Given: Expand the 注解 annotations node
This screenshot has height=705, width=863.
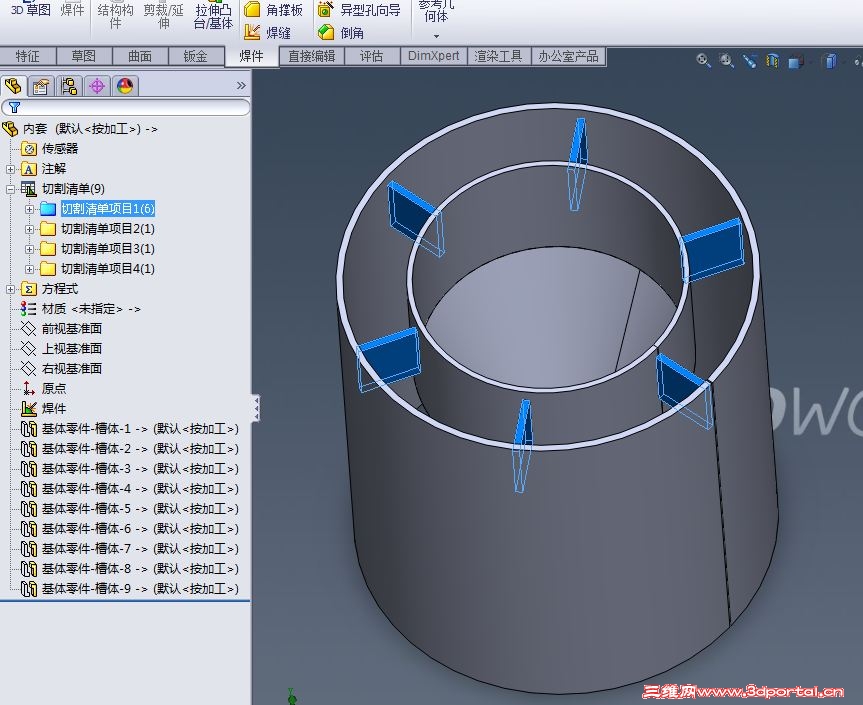Looking at the screenshot, I should (x=11, y=169).
